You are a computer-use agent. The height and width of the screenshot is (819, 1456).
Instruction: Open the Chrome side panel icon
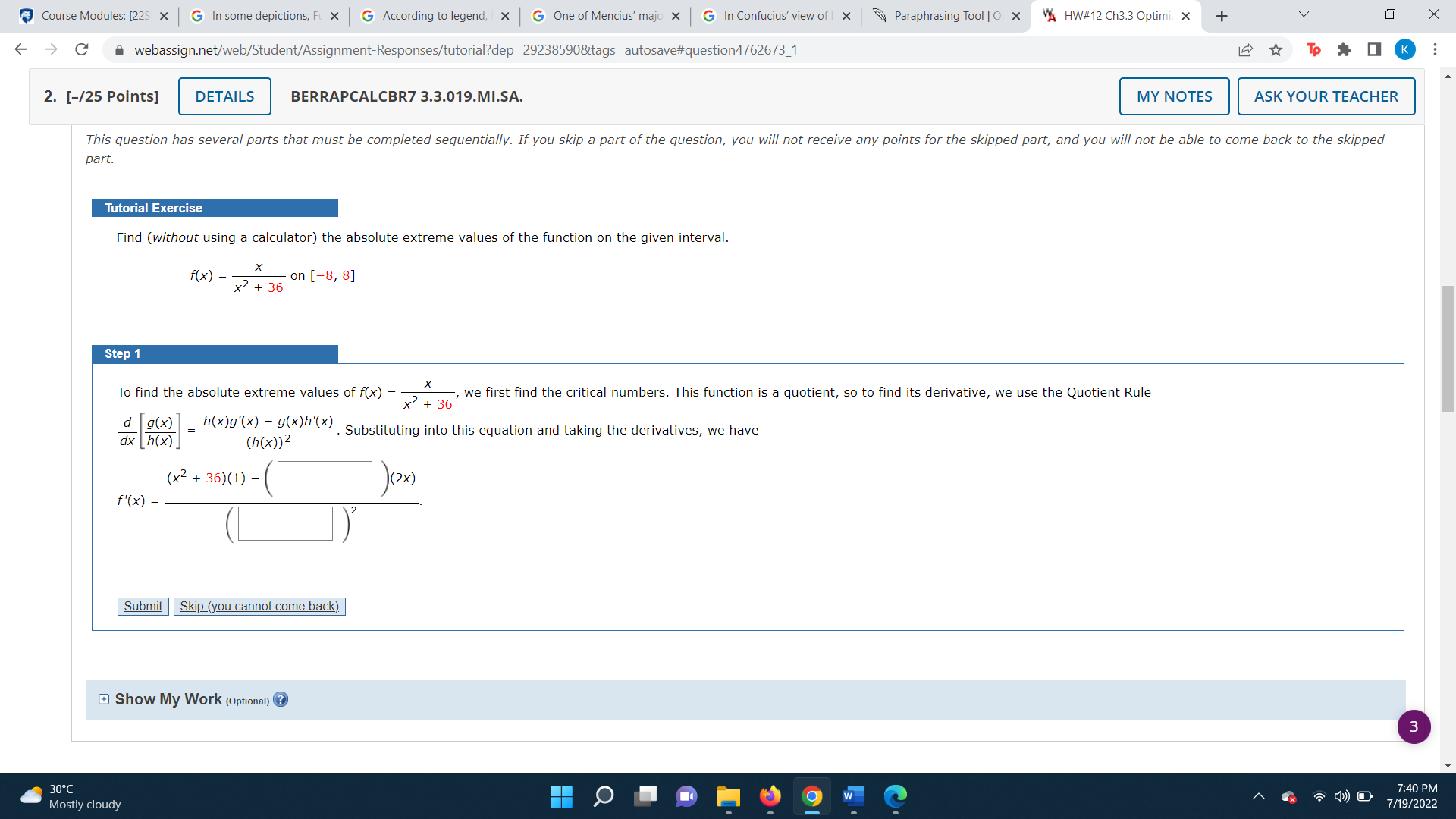[x=1374, y=50]
